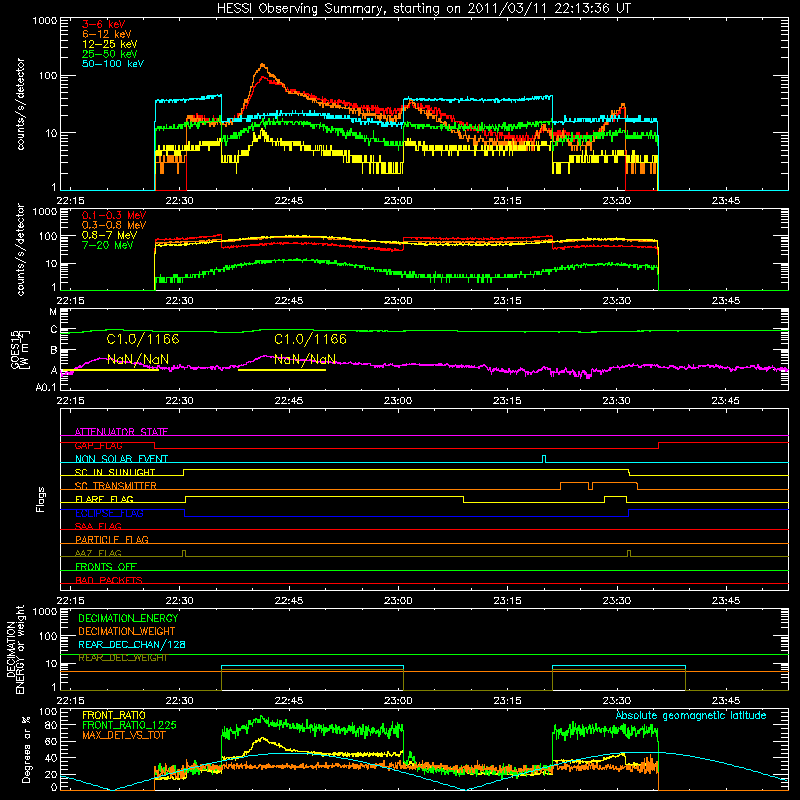
Task: Click the SC_TRANSMITTER flag label
Action: click(x=116, y=486)
